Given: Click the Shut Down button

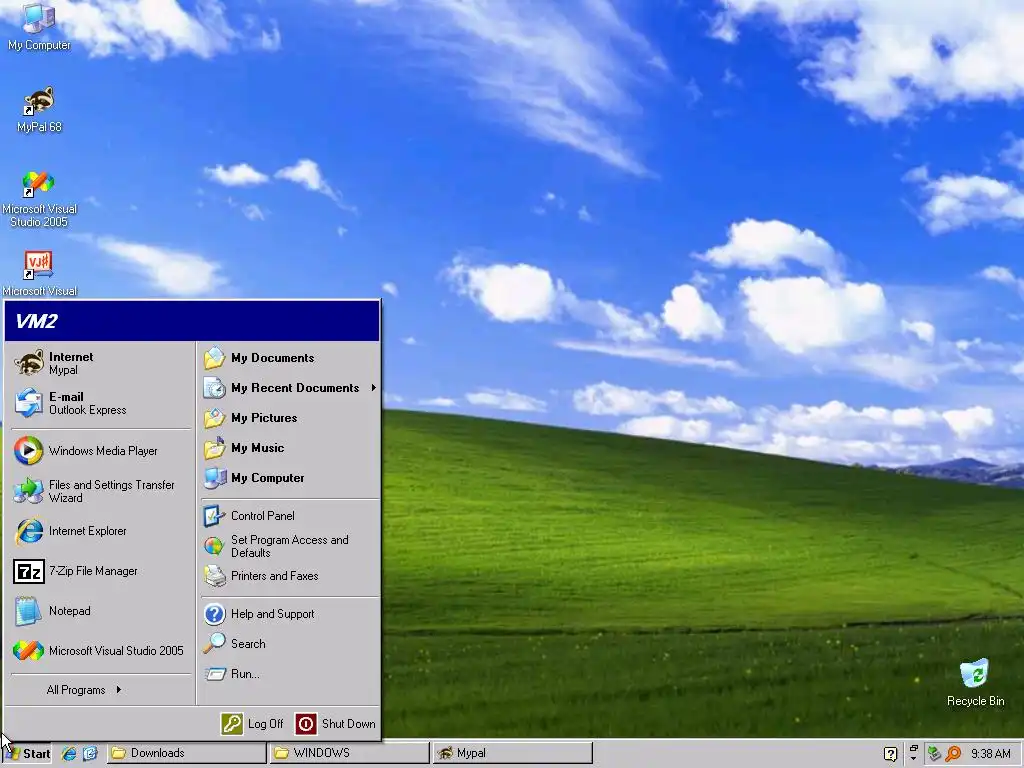Looking at the screenshot, I should click(336, 724).
